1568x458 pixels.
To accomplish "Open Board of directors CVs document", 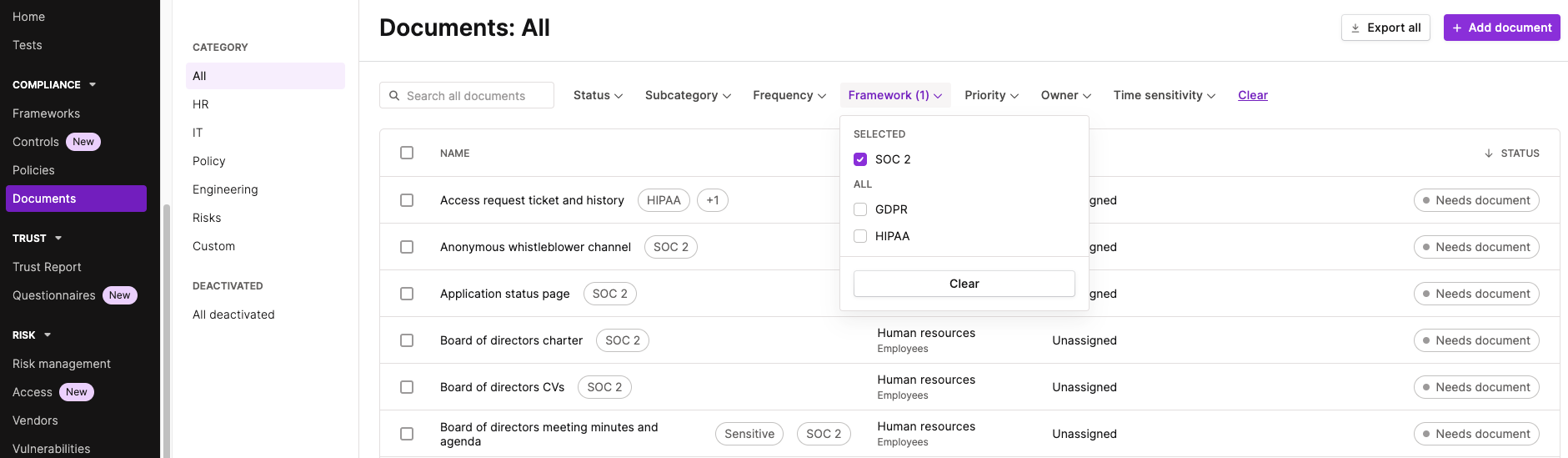I will [502, 387].
